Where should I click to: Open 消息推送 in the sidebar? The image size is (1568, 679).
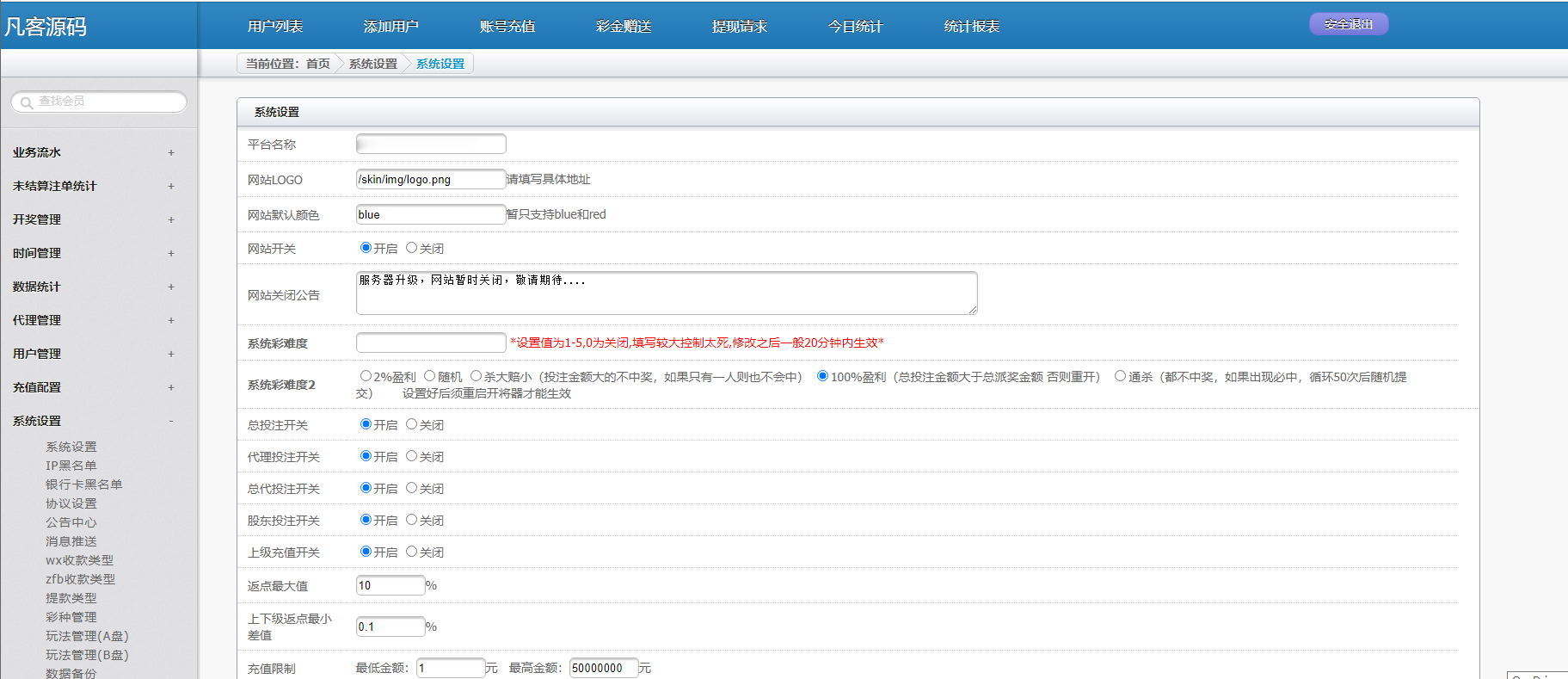coord(71,541)
